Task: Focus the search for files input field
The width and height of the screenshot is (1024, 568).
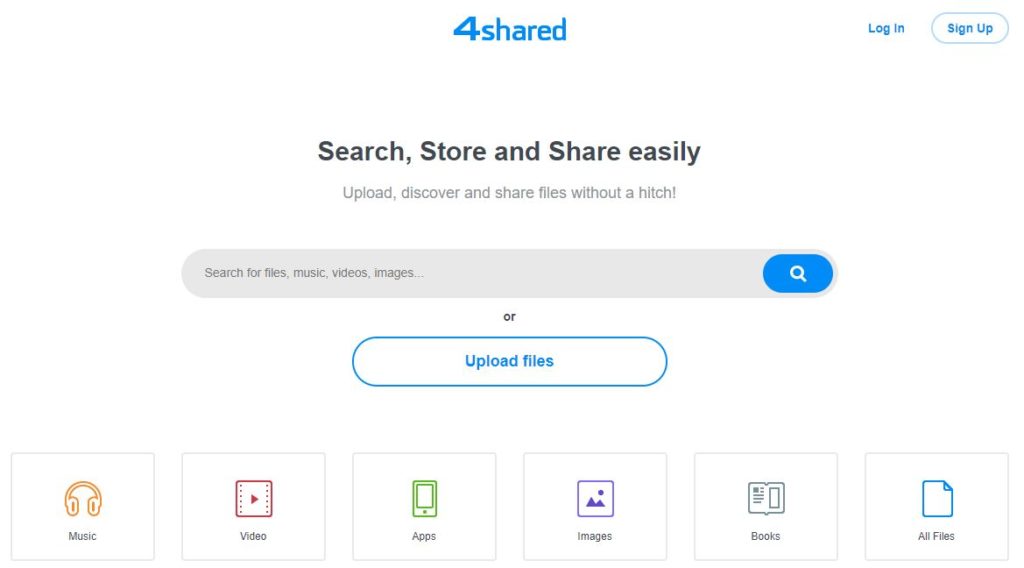Action: point(472,273)
